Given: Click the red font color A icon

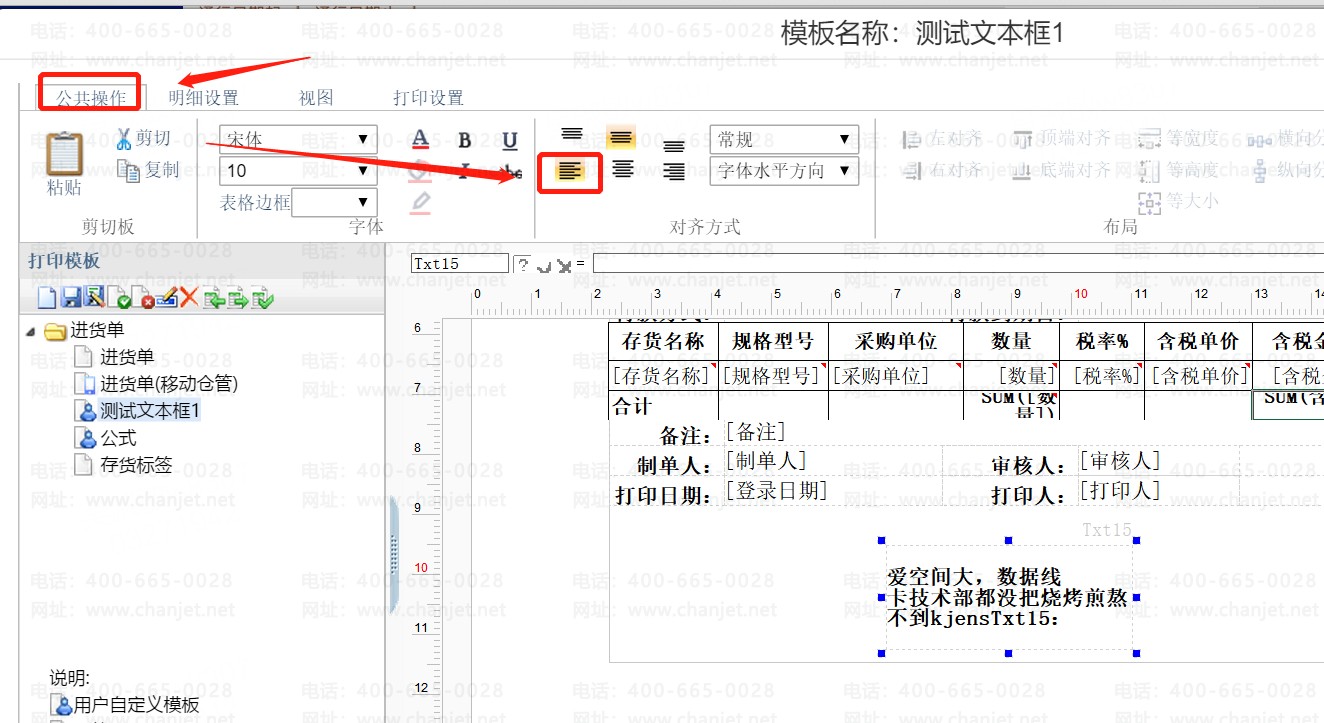Looking at the screenshot, I should click(421, 140).
